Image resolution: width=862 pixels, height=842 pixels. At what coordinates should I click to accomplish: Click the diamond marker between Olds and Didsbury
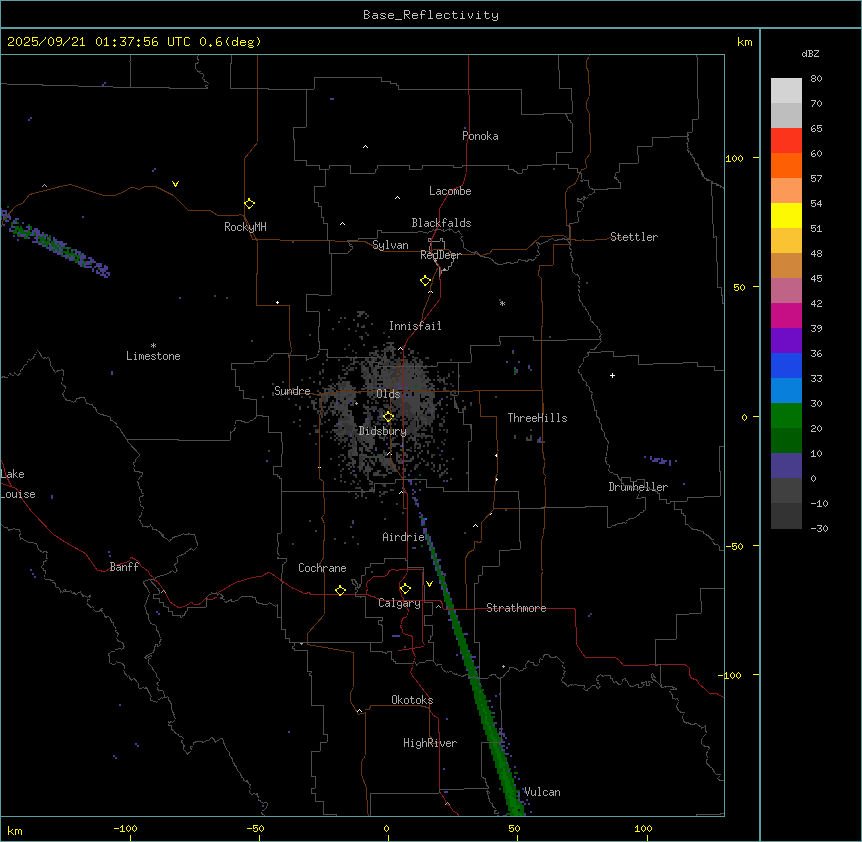tap(389, 416)
